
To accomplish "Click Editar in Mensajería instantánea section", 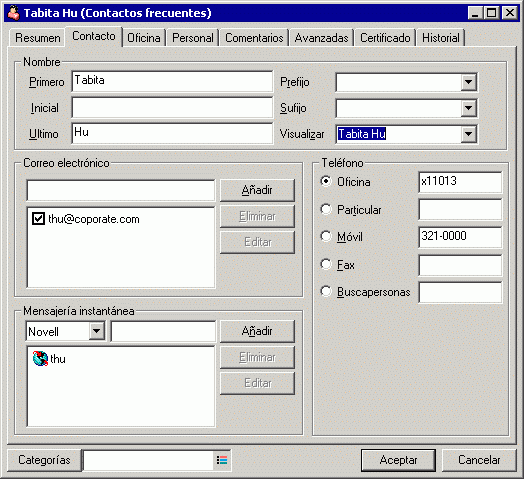I will 257,383.
